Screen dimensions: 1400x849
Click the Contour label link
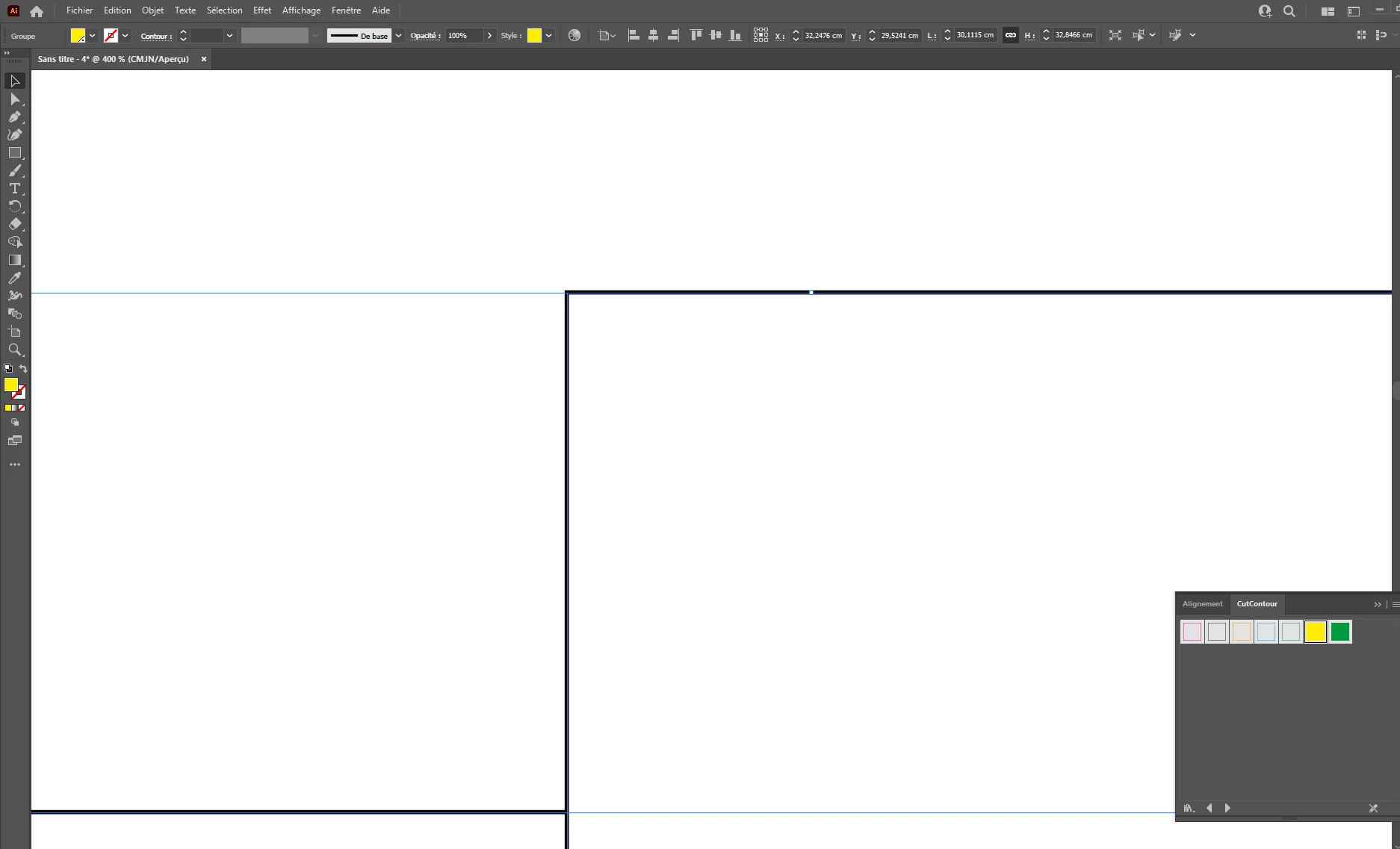click(156, 36)
